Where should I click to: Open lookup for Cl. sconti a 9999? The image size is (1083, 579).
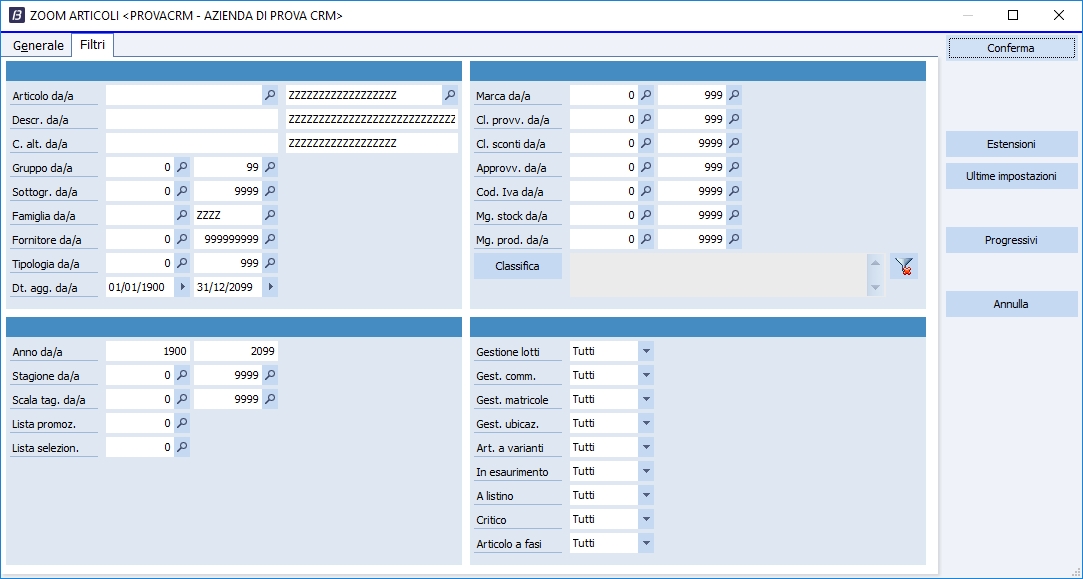[734, 143]
